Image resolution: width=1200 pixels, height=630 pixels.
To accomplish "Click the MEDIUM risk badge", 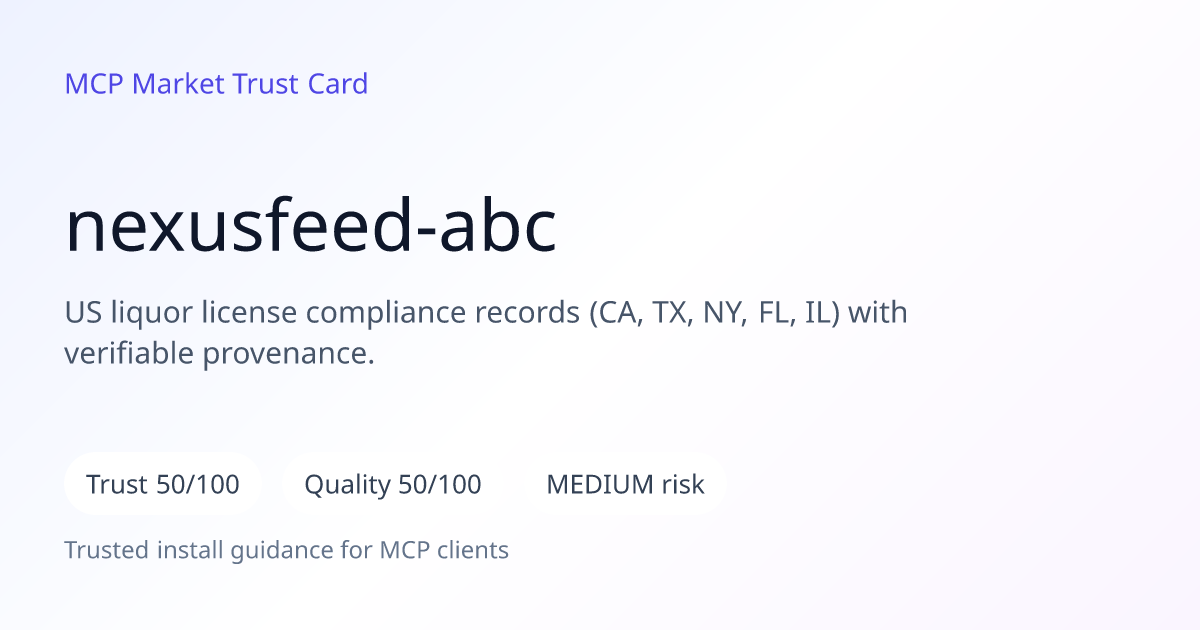I will point(625,485).
